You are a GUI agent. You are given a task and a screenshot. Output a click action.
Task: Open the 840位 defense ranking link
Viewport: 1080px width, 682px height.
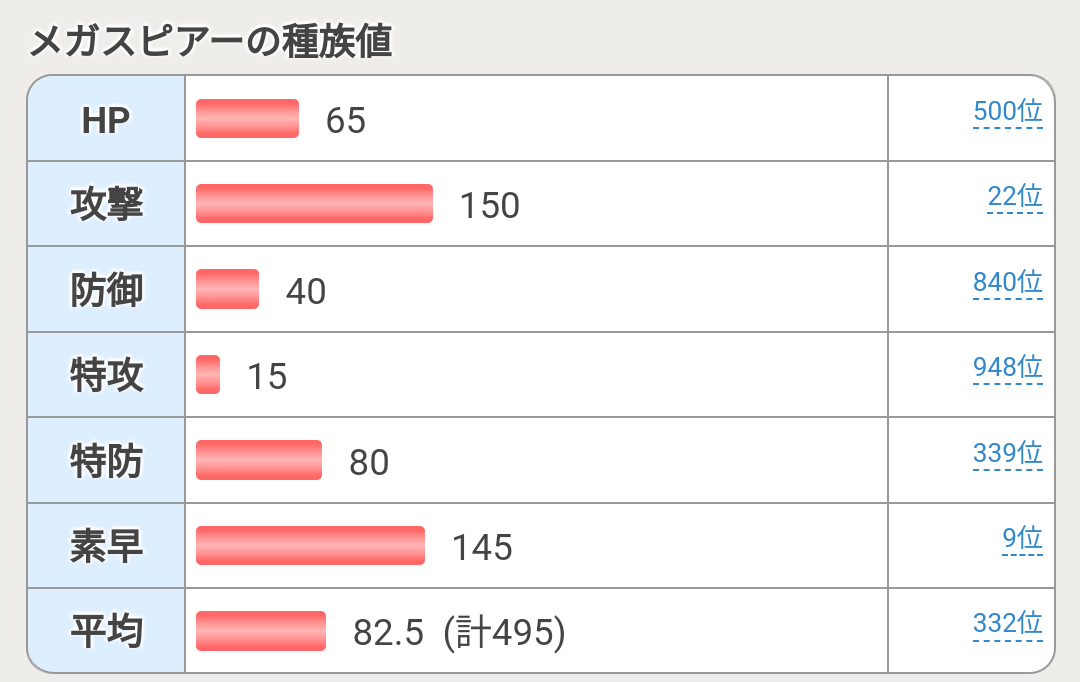point(1008,282)
